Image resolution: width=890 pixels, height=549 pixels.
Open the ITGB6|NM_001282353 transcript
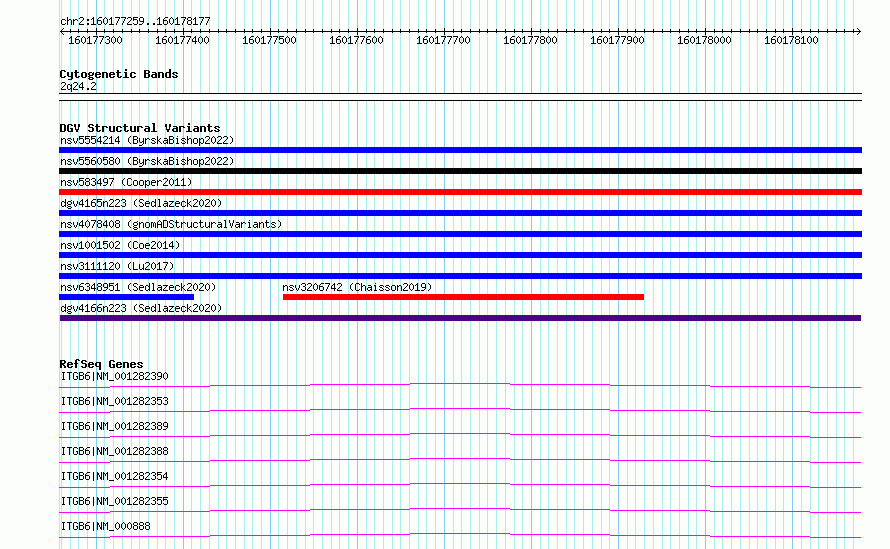tap(115, 401)
